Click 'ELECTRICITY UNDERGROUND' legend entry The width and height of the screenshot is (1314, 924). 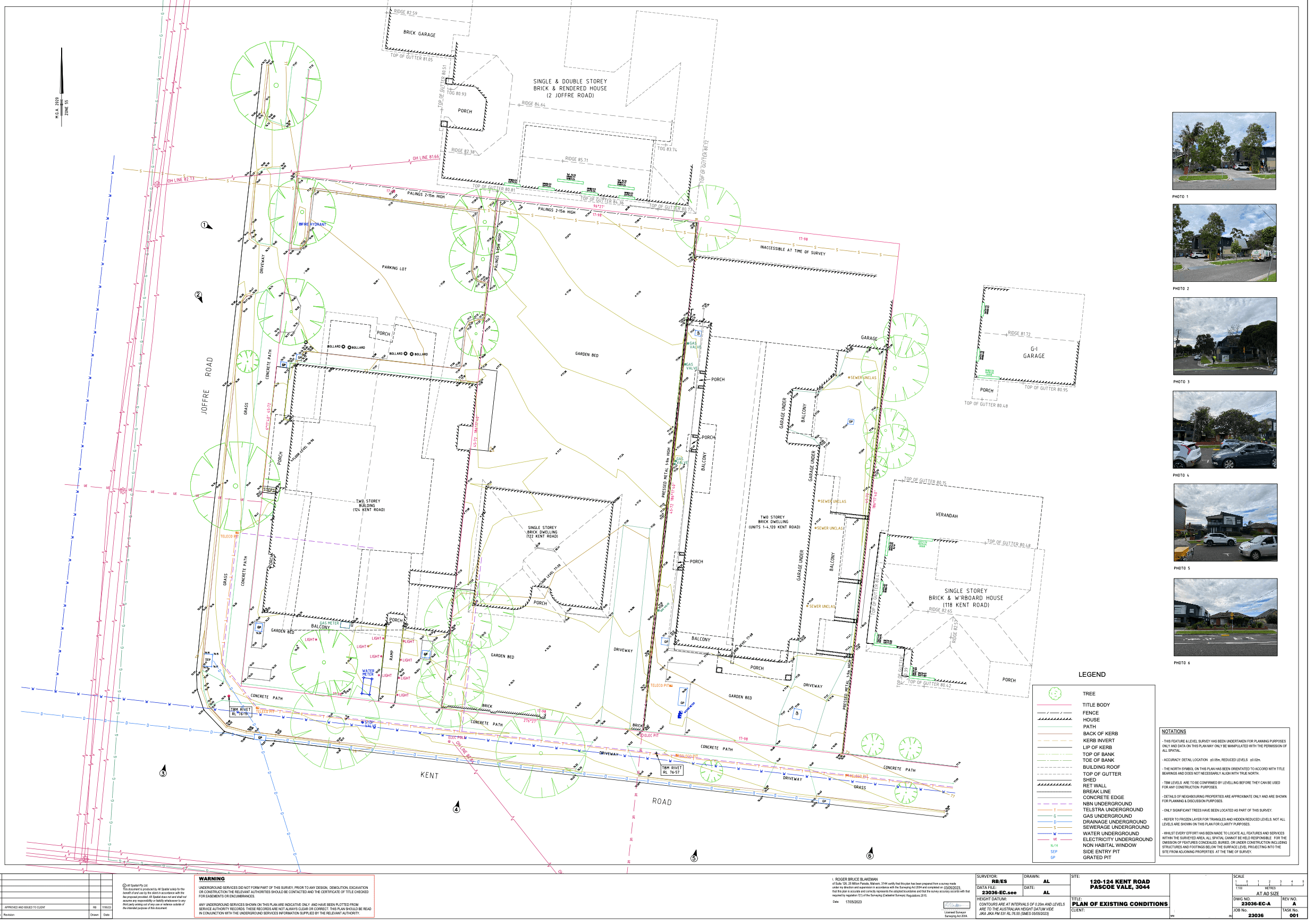coord(1117,839)
